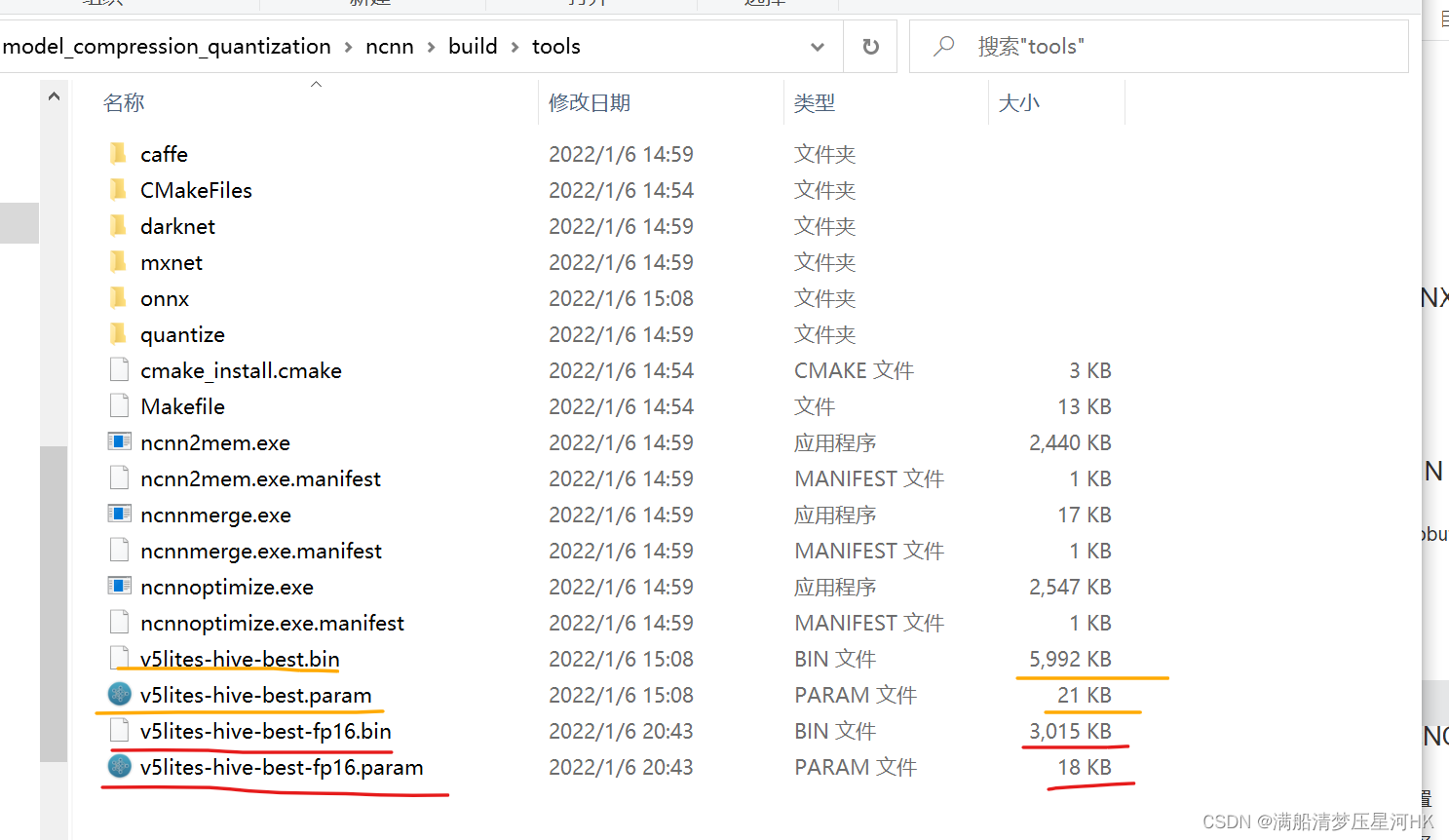1449x840 pixels.
Task: Select the v5lites-hive-best.param file name
Action: 256,695
